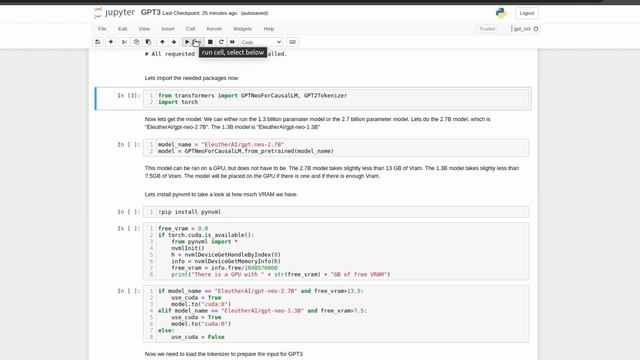Open the Cell menu
640x360 pixels.
tap(190, 29)
